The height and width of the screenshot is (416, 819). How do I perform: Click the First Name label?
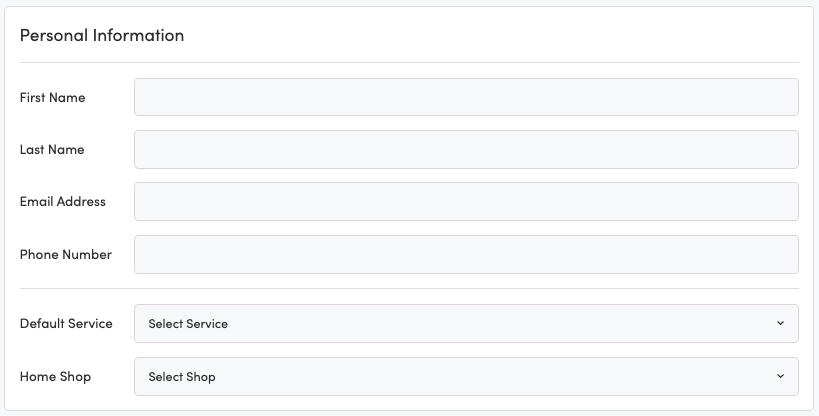point(52,97)
